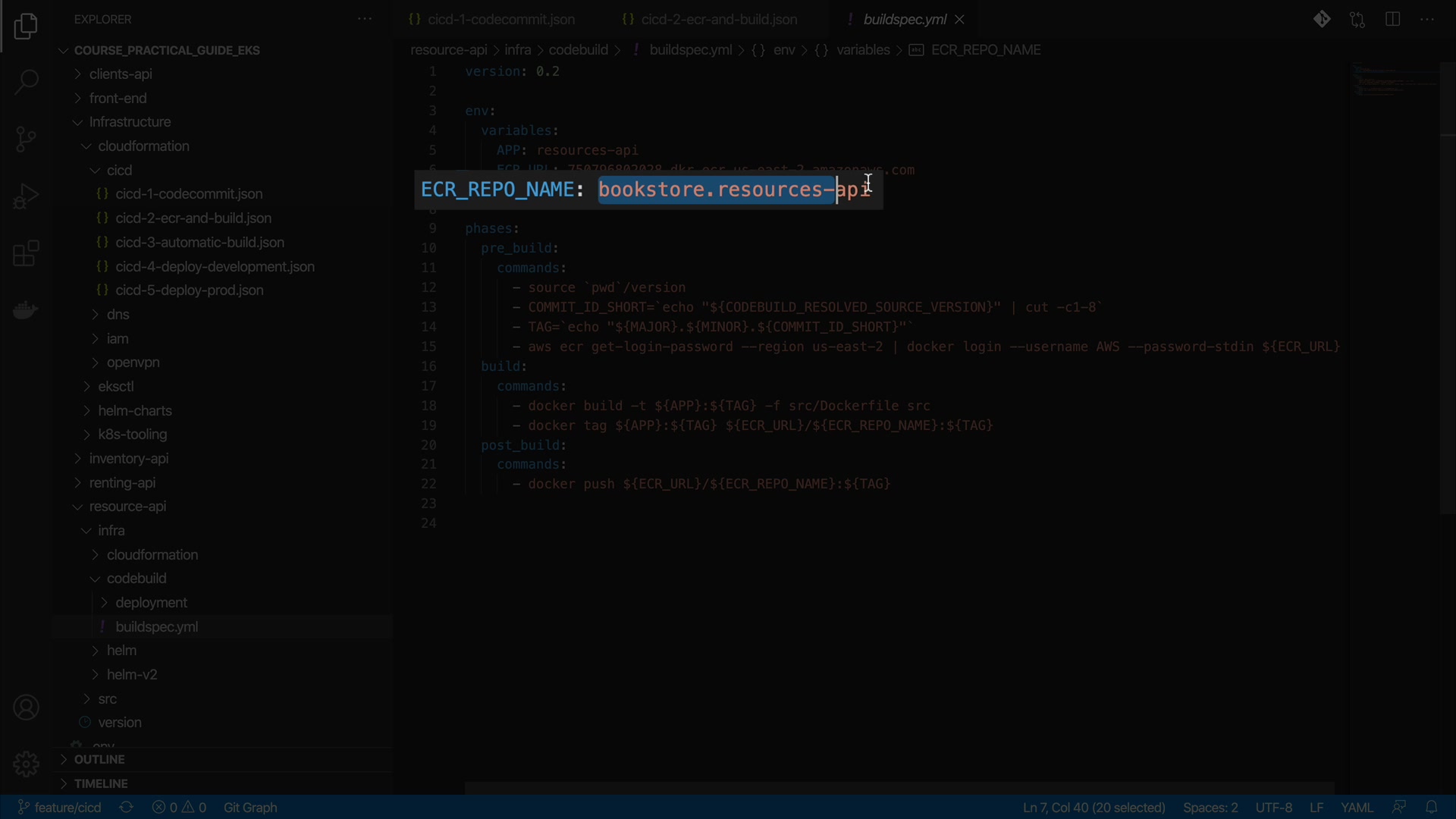1456x819 pixels.
Task: Open the Docker view in activity bar
Action: [x=26, y=310]
